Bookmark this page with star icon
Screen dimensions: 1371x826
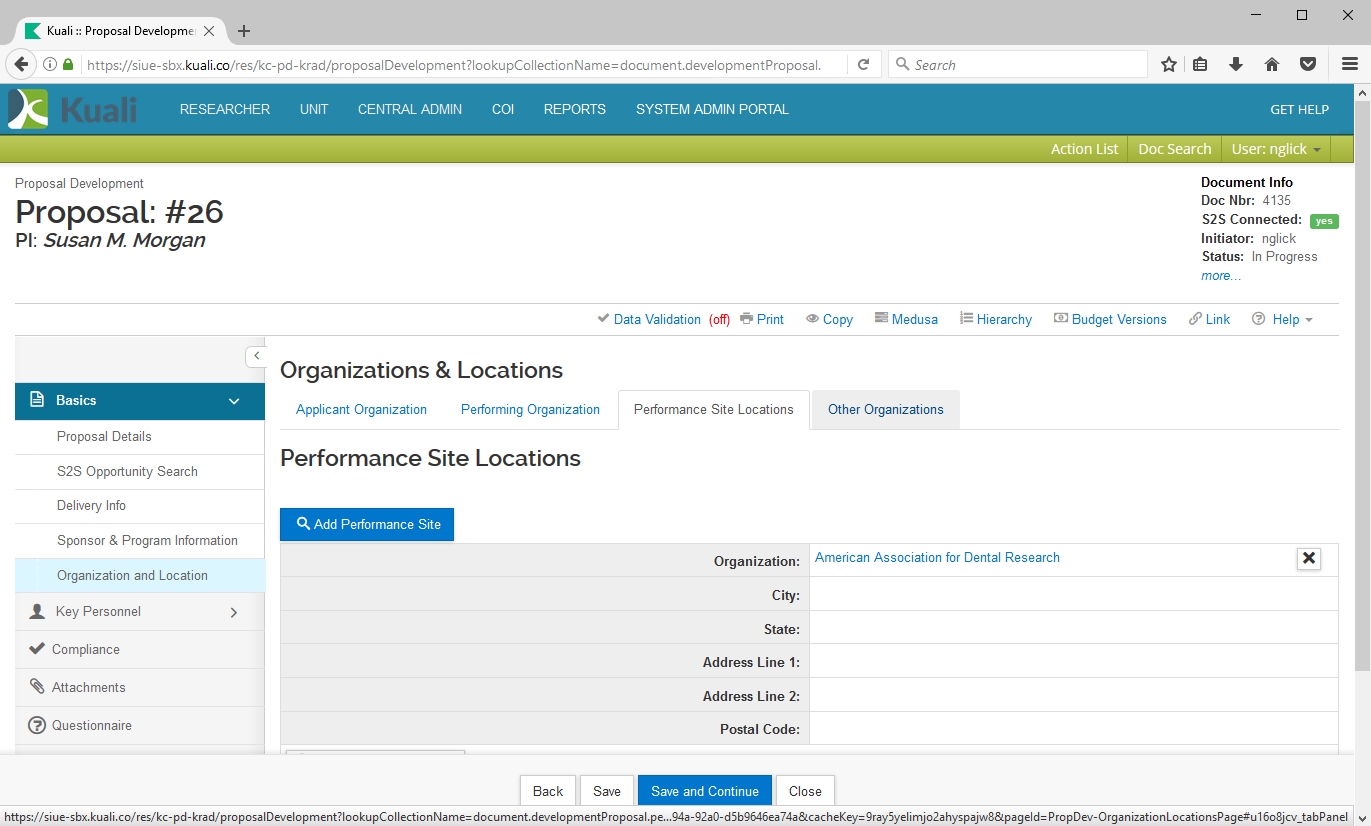pyautogui.click(x=1168, y=65)
